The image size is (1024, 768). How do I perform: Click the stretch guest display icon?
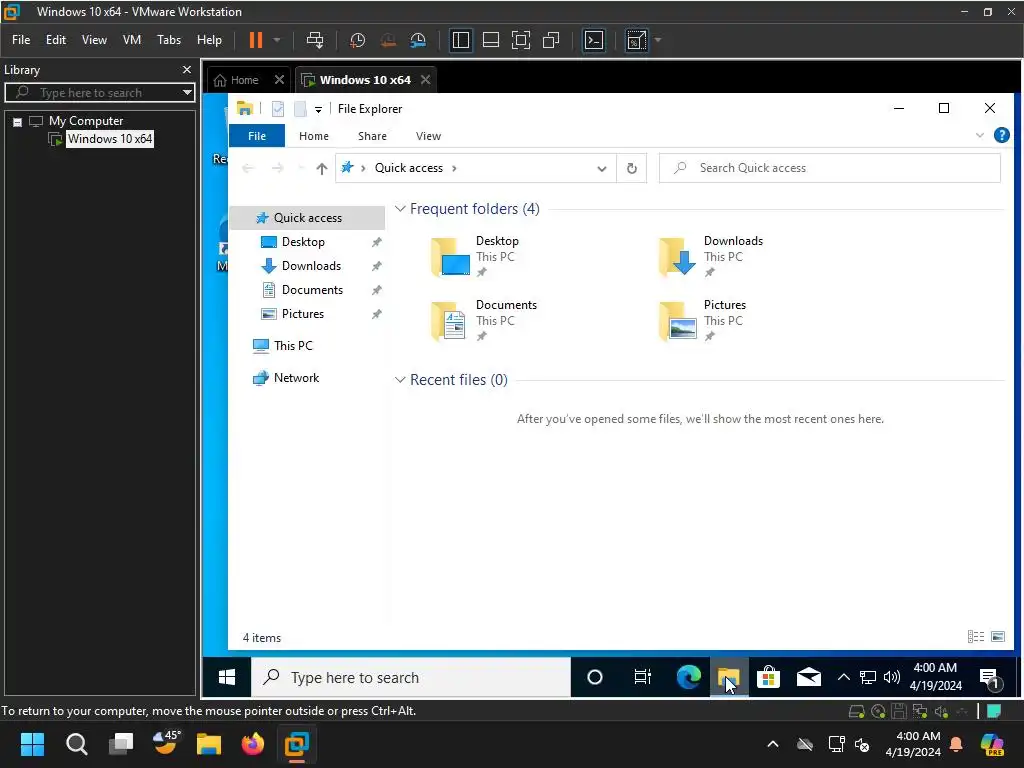637,40
